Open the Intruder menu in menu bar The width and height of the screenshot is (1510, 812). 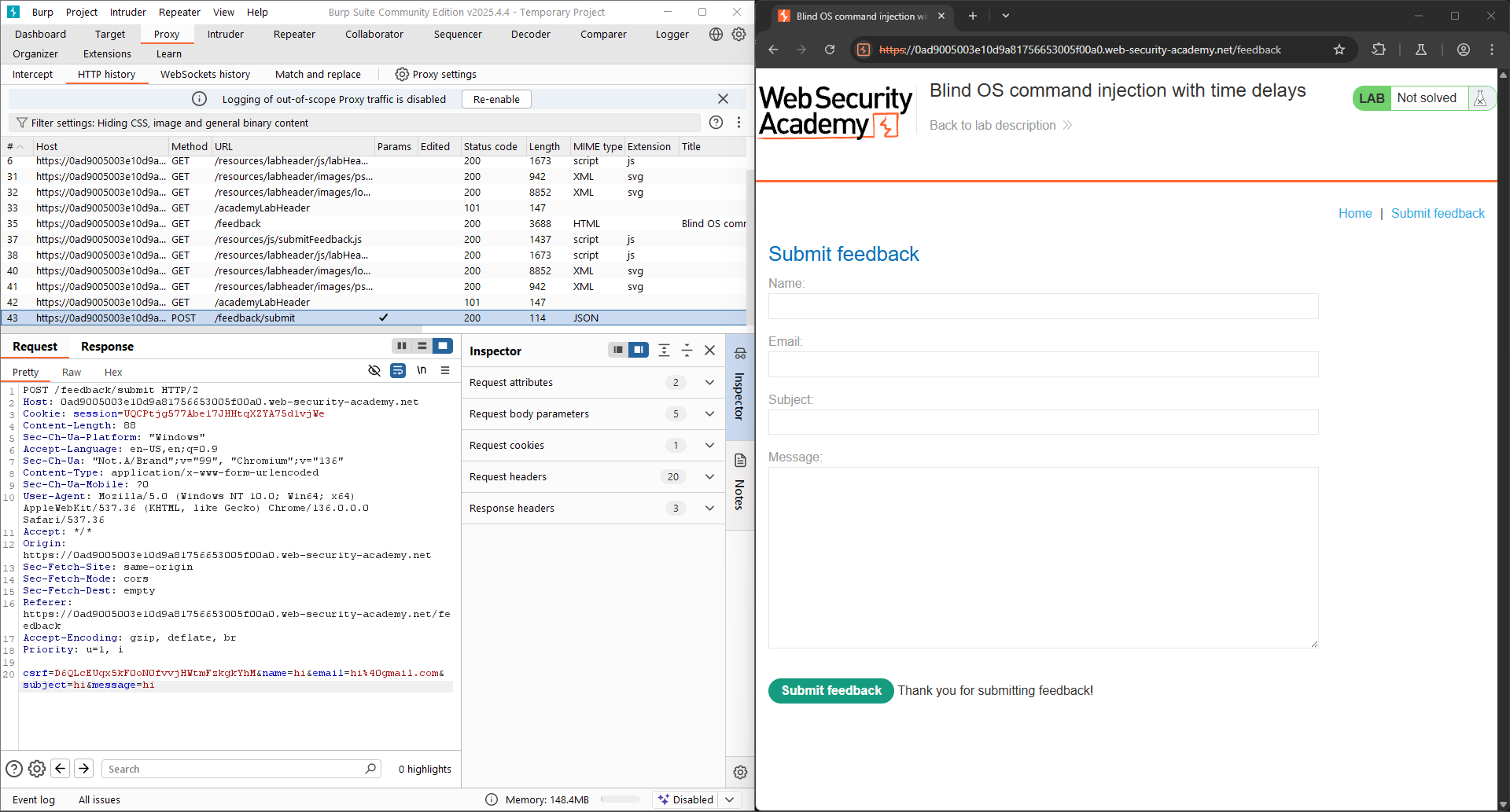click(x=128, y=12)
